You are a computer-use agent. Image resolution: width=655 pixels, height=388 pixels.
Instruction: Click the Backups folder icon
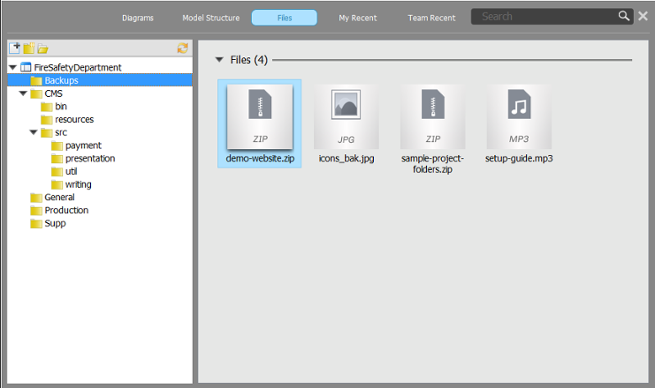point(36,81)
